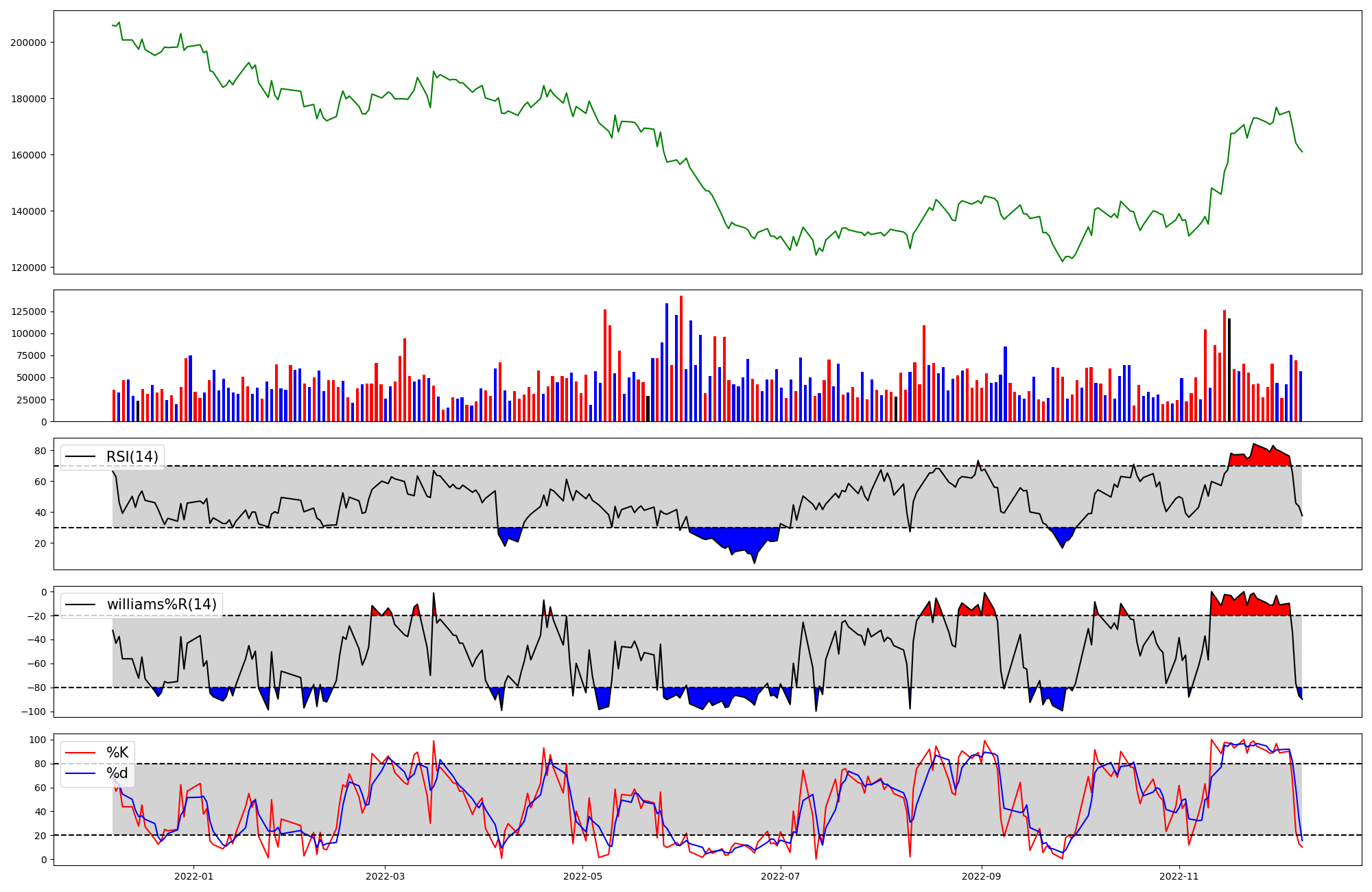The image size is (1372, 892).
Task: Click the RSI(14) legend label
Action: [132, 457]
